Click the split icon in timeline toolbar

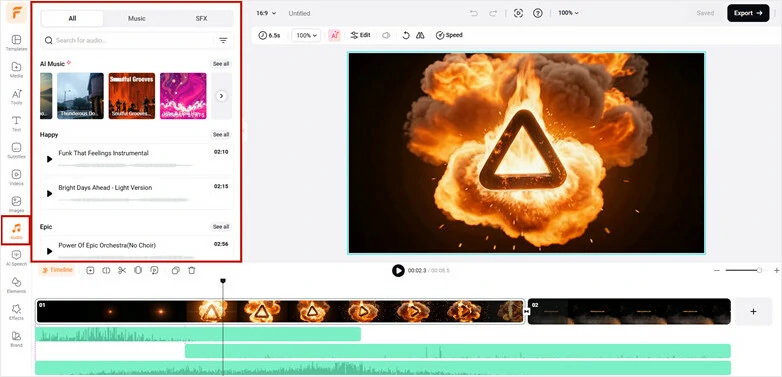[106, 270]
